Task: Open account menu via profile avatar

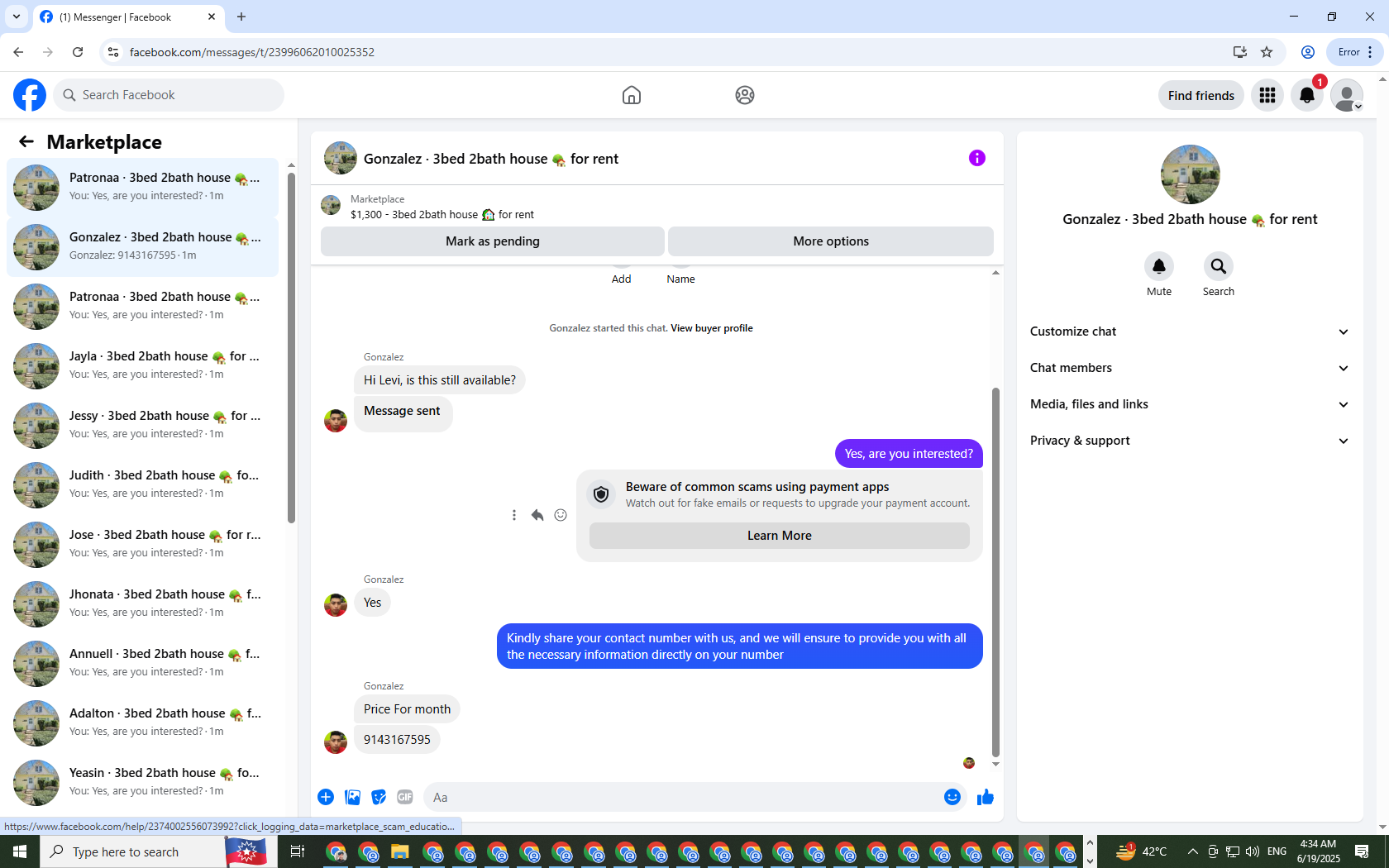Action: 1347,95
